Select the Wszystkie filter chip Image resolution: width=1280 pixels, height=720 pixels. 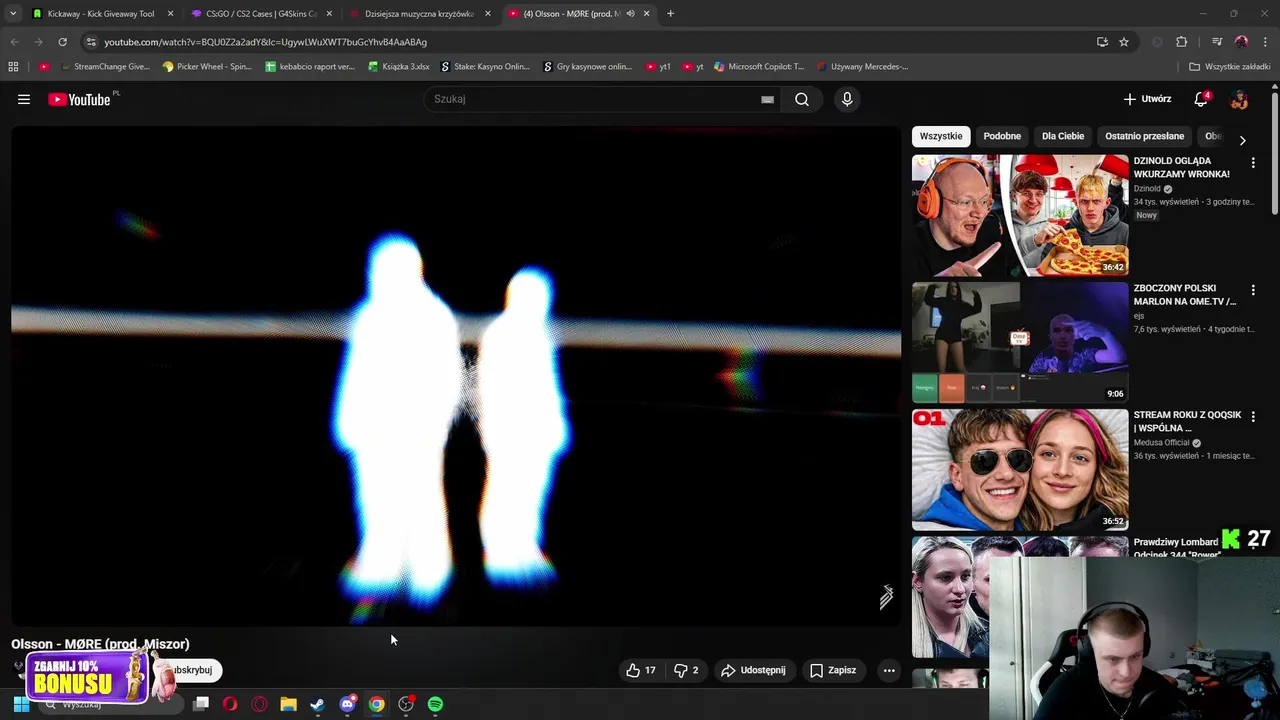pos(941,136)
